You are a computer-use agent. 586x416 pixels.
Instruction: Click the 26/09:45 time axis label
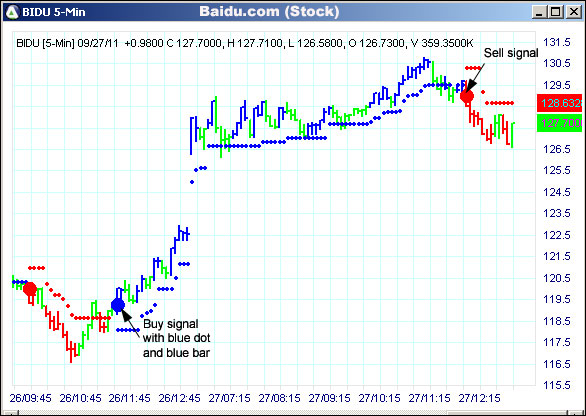tap(31, 398)
